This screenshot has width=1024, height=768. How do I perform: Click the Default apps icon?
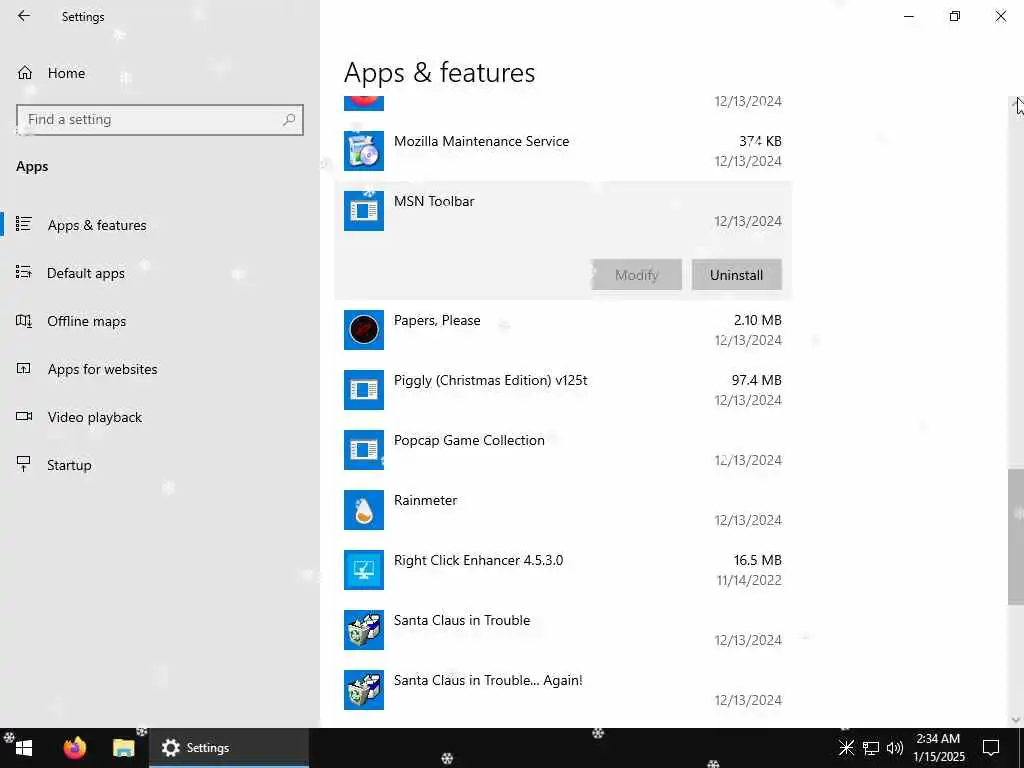coord(24,272)
